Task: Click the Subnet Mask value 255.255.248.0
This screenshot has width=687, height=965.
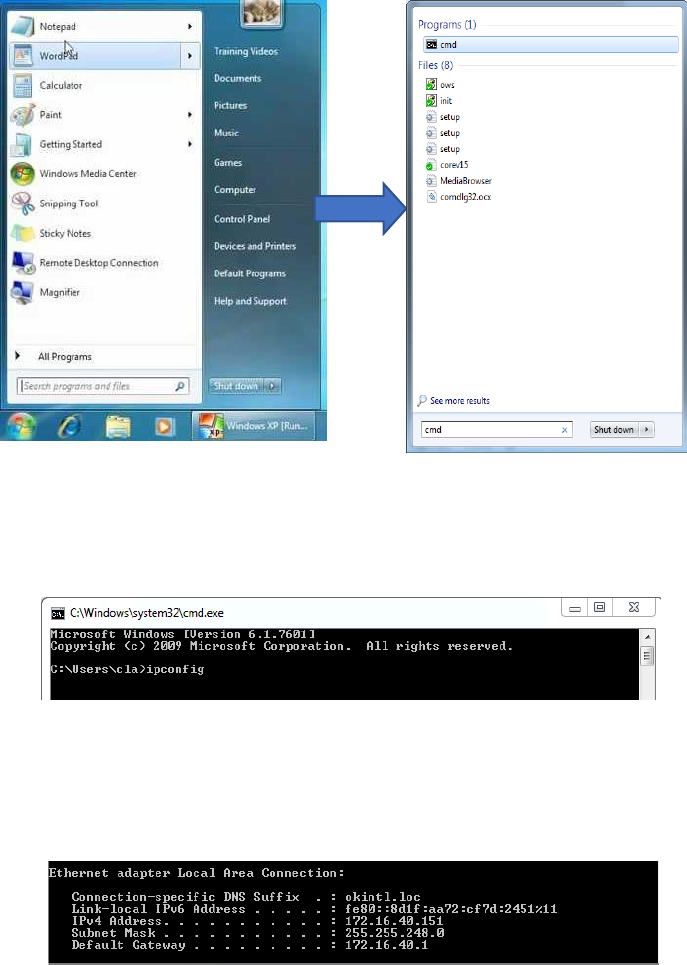Action: point(395,932)
